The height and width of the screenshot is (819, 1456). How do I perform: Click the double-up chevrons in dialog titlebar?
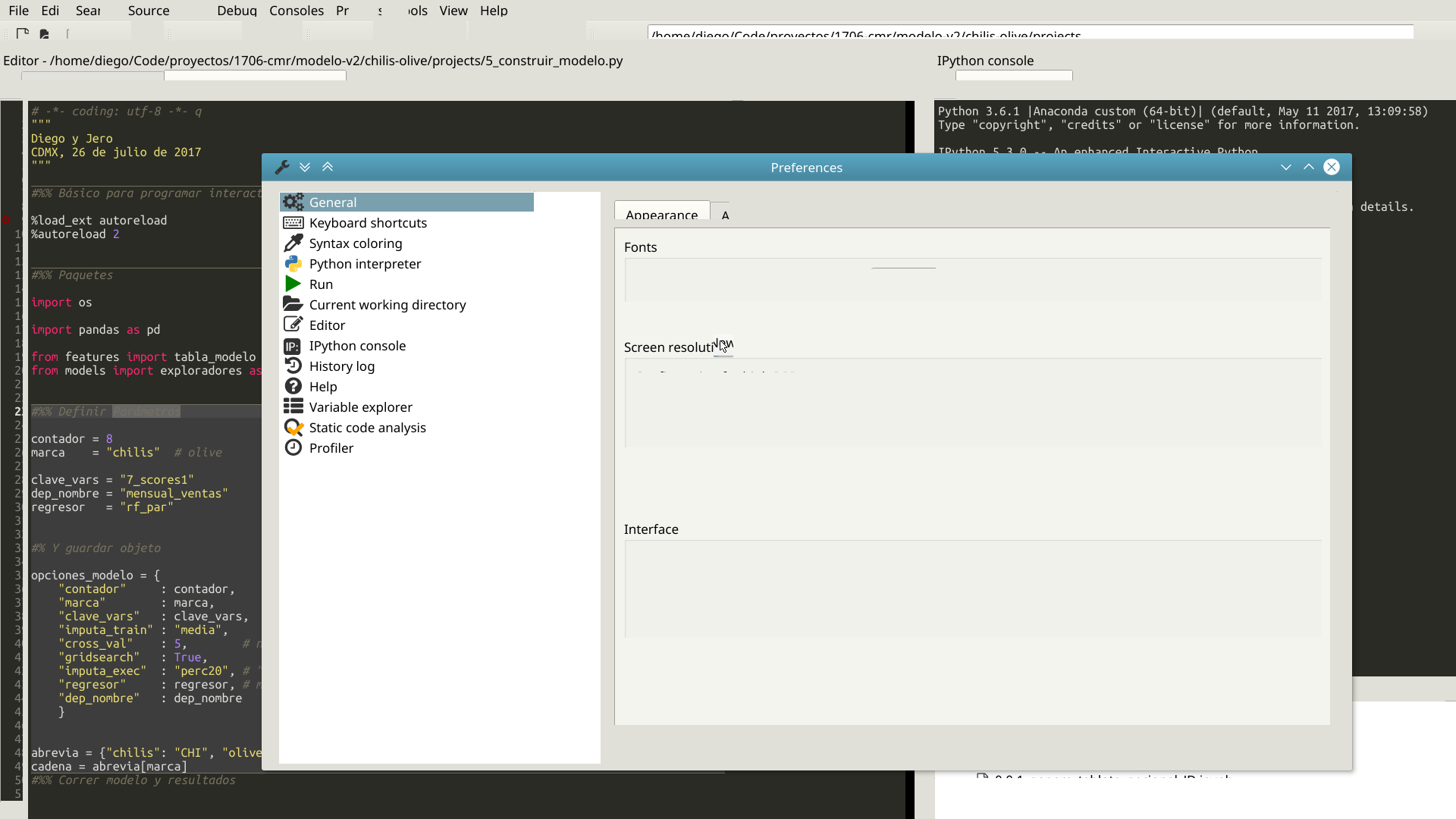click(x=328, y=168)
